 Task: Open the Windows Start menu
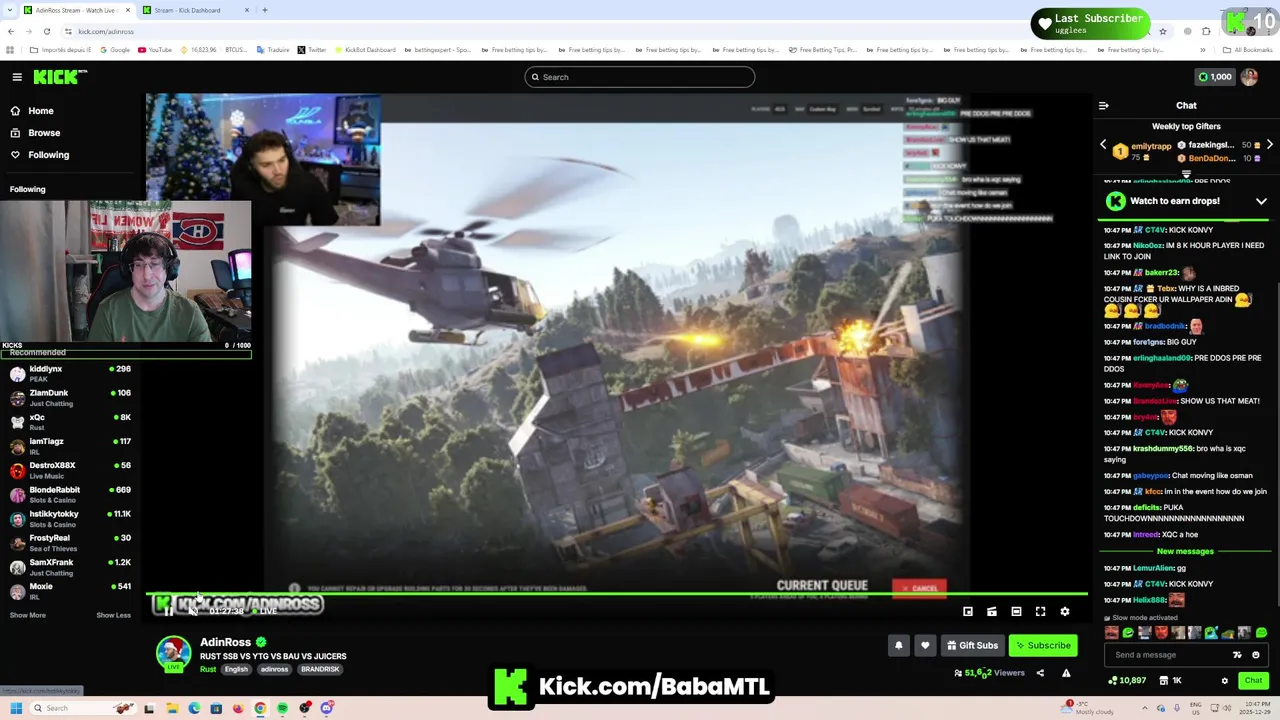point(15,708)
